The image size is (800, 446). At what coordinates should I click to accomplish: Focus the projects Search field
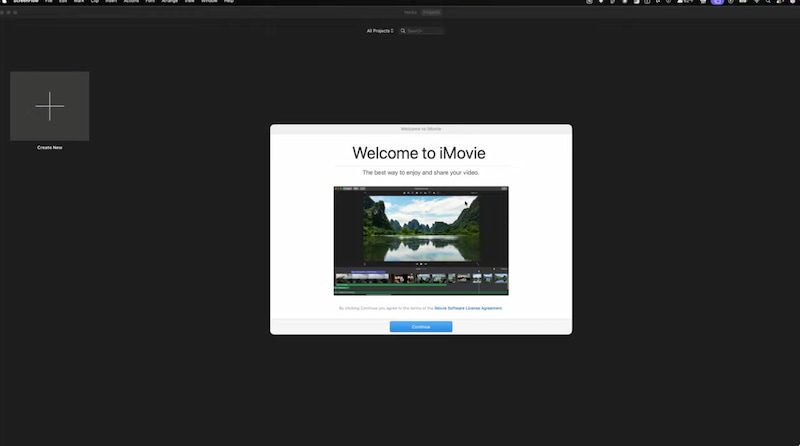point(421,31)
